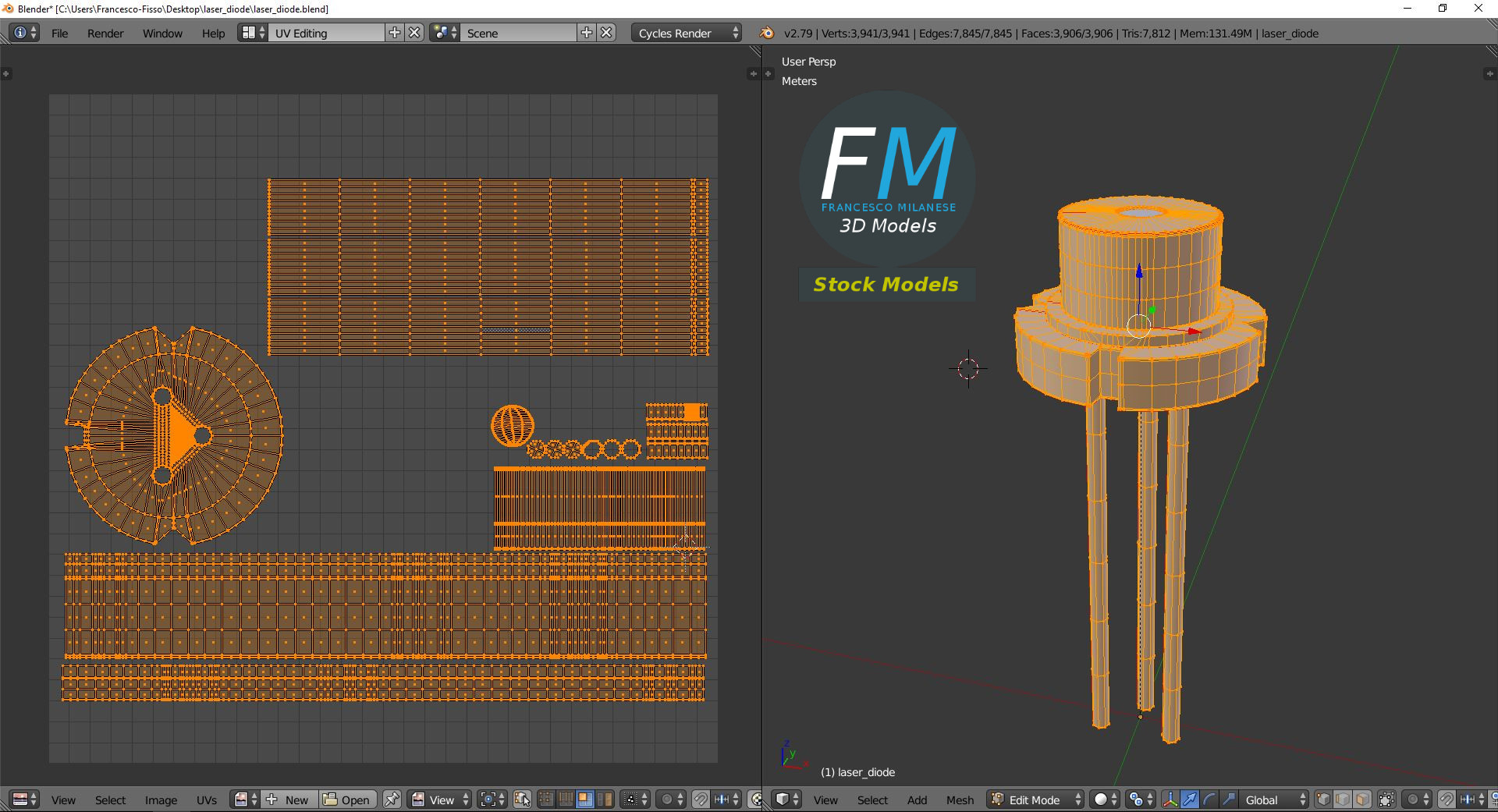This screenshot has width=1498, height=812.
Task: Expand the Global orientation dropdown
Action: coord(1274,800)
